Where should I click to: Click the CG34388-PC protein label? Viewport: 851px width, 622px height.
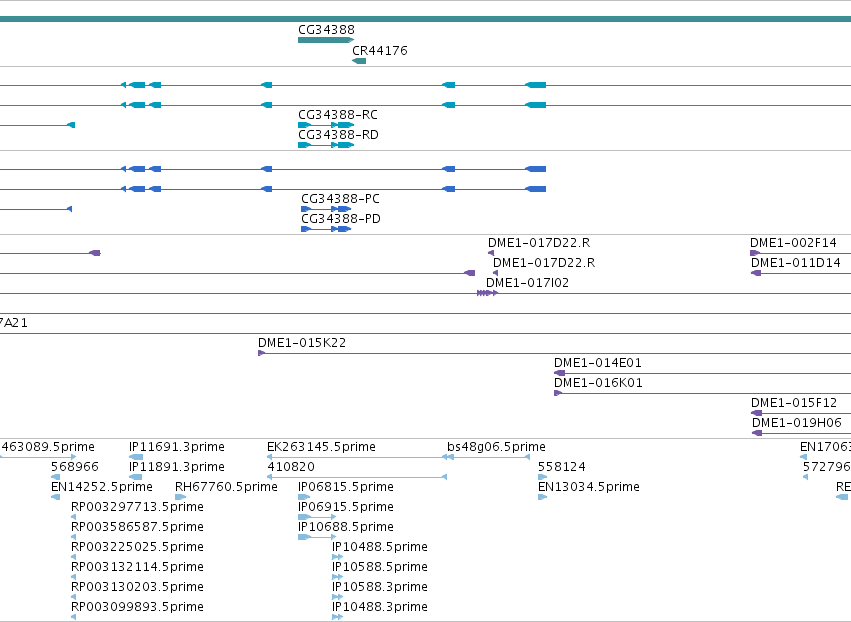[340, 199]
